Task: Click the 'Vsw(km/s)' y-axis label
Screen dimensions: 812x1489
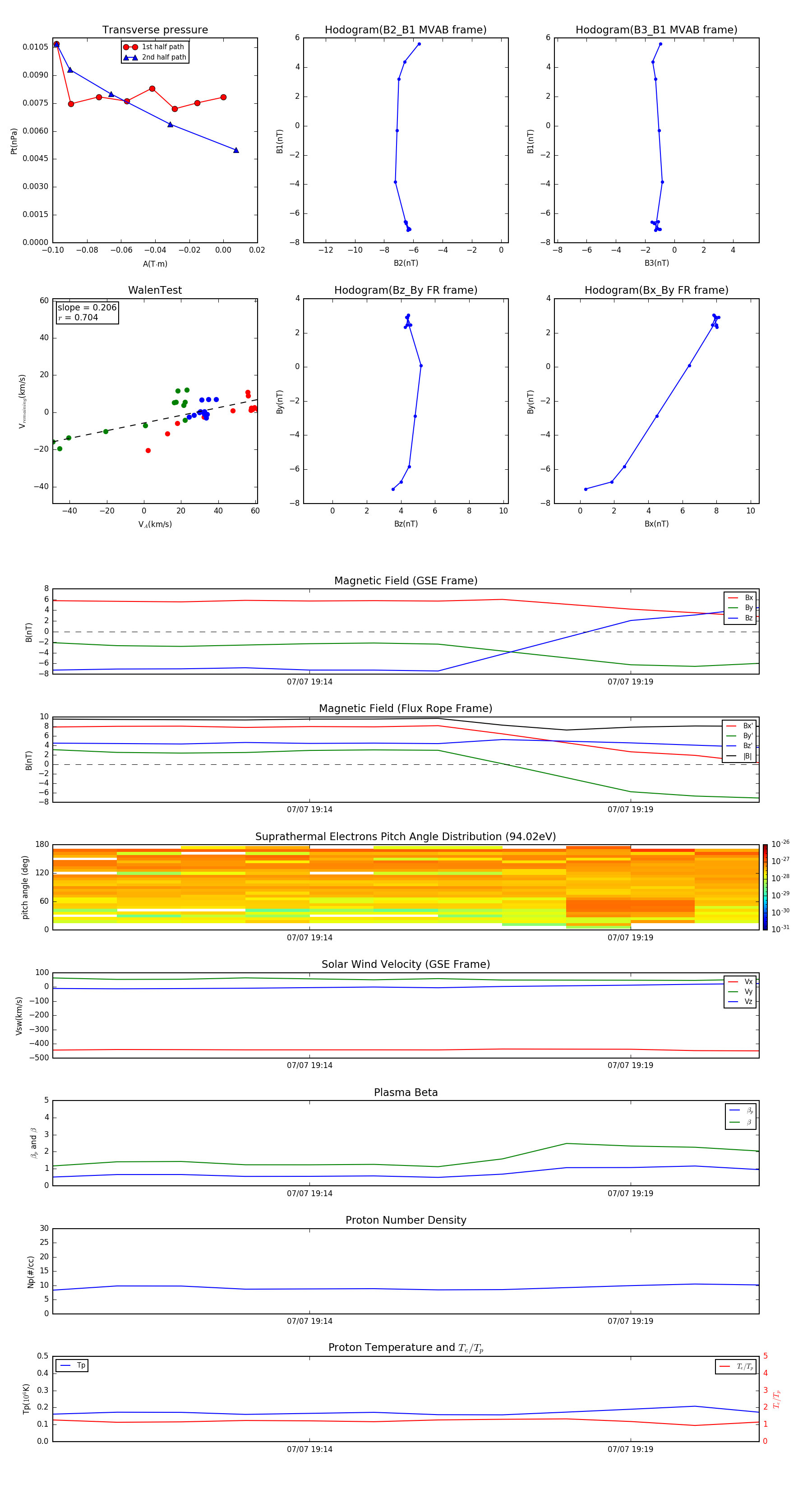Action: (x=19, y=1016)
